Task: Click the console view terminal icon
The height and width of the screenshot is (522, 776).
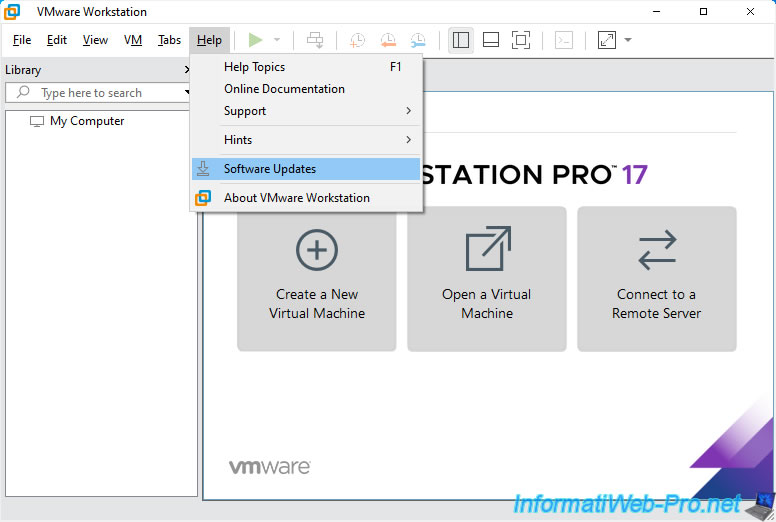Action: (564, 40)
